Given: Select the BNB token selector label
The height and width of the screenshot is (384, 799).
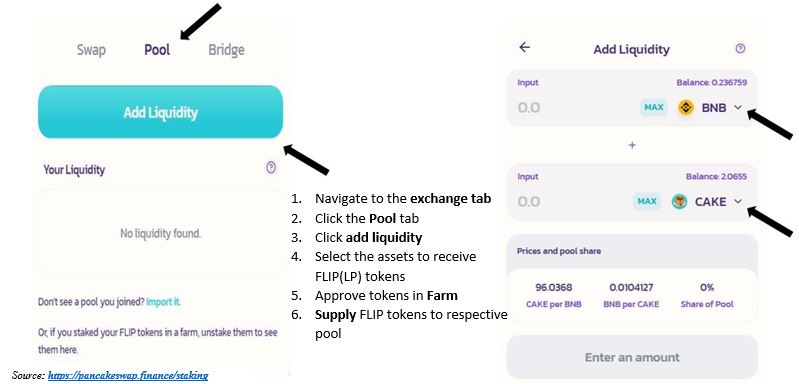Looking at the screenshot, I should pos(714,107).
